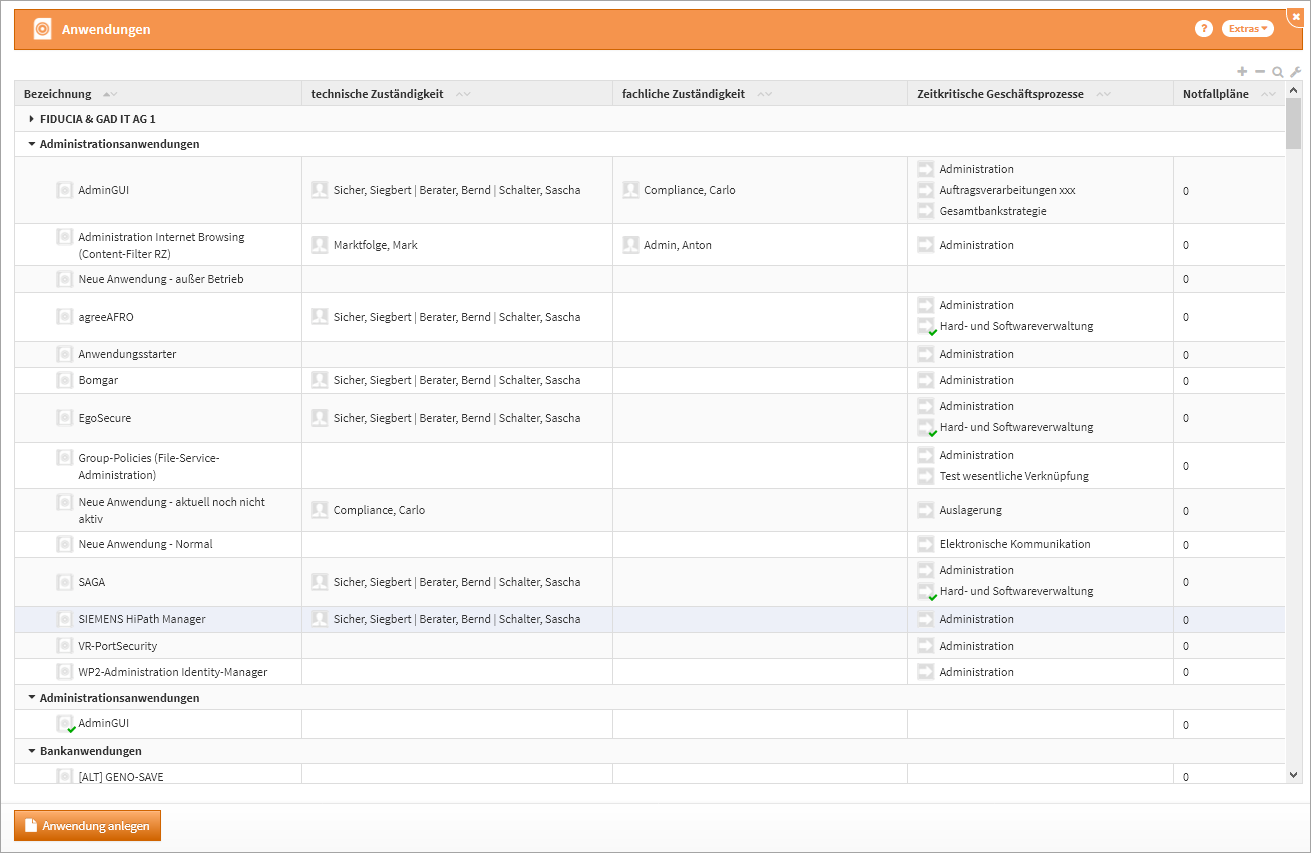This screenshot has width=1311, height=853.
Task: Click the person icon next to Compliance, Carlo for AdminGUI
Action: 630,190
